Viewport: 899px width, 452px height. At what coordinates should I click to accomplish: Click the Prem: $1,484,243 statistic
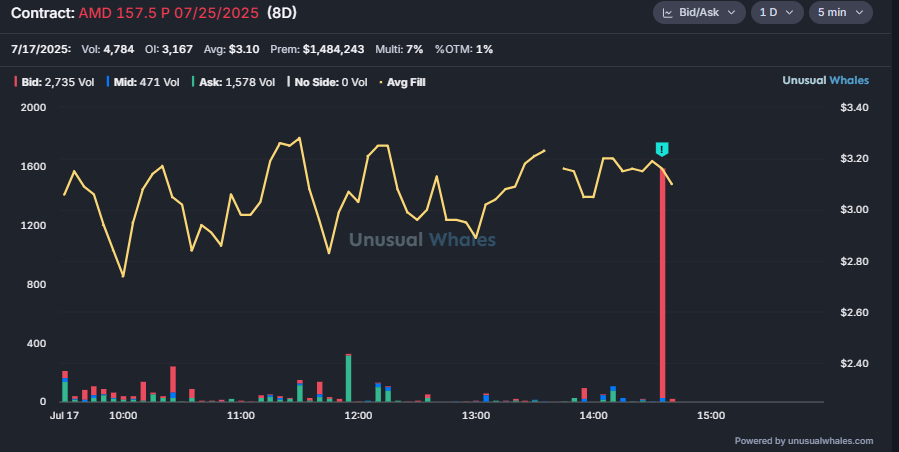coord(317,49)
